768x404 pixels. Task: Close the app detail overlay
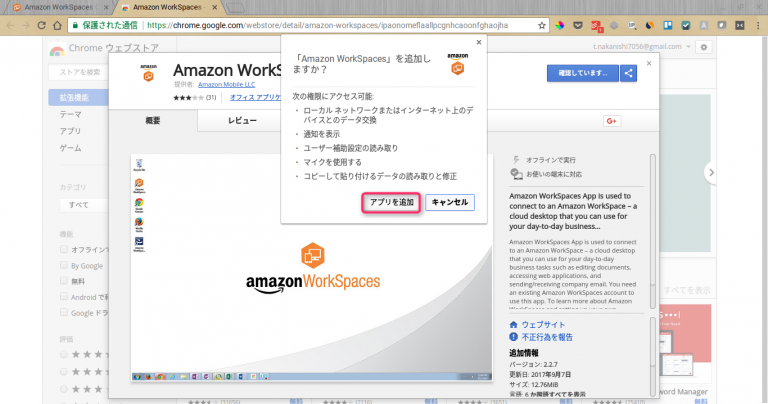pos(649,63)
